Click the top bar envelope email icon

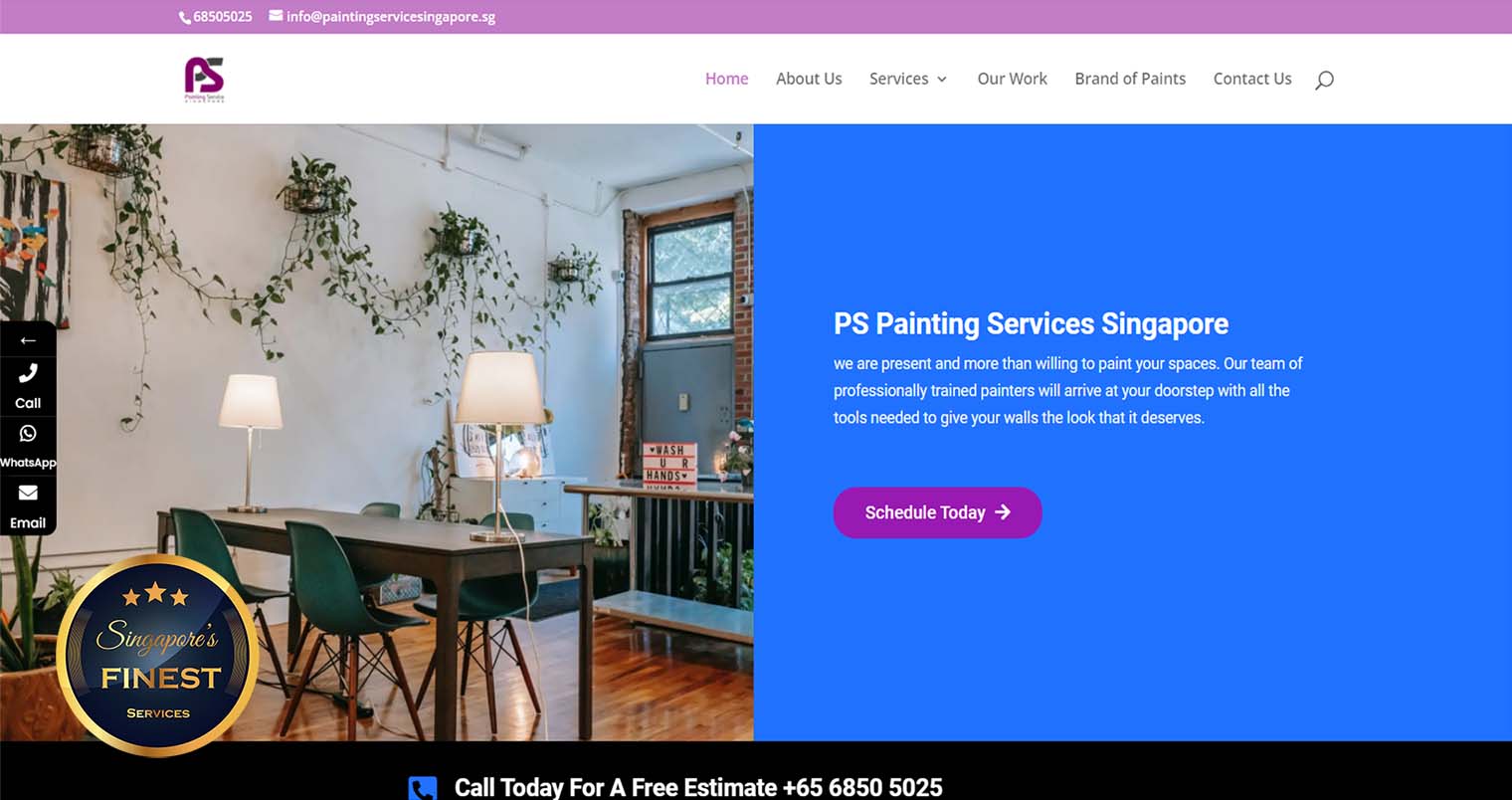276,16
